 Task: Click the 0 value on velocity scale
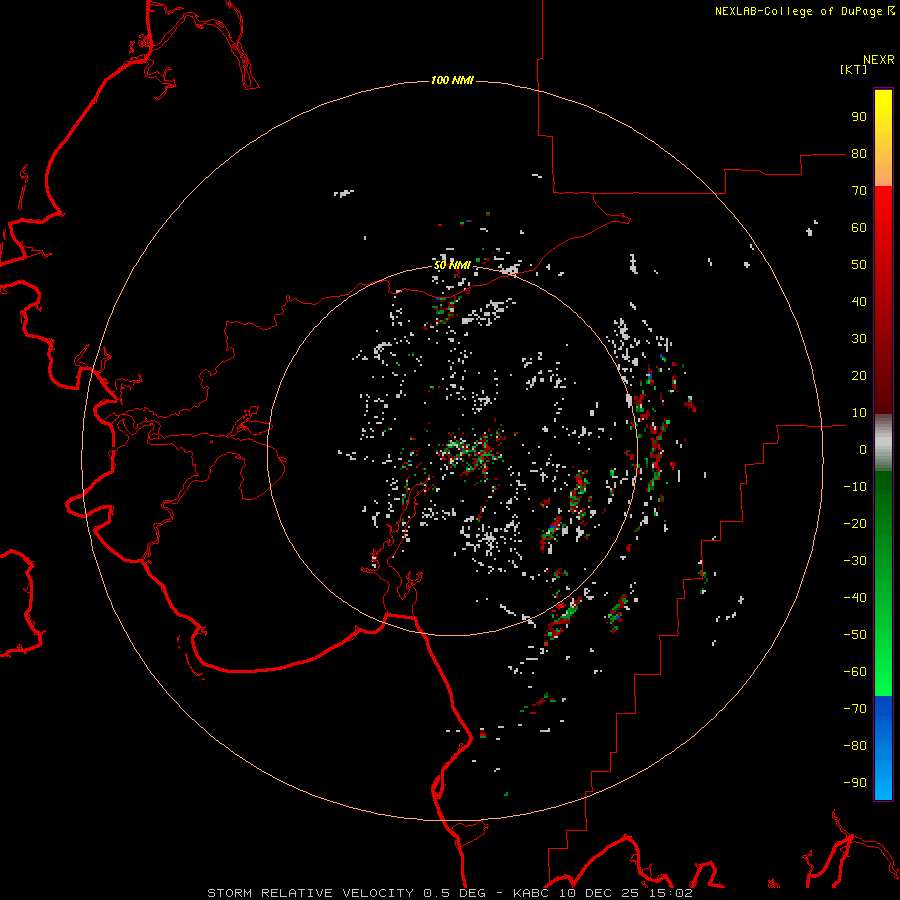[x=863, y=449]
